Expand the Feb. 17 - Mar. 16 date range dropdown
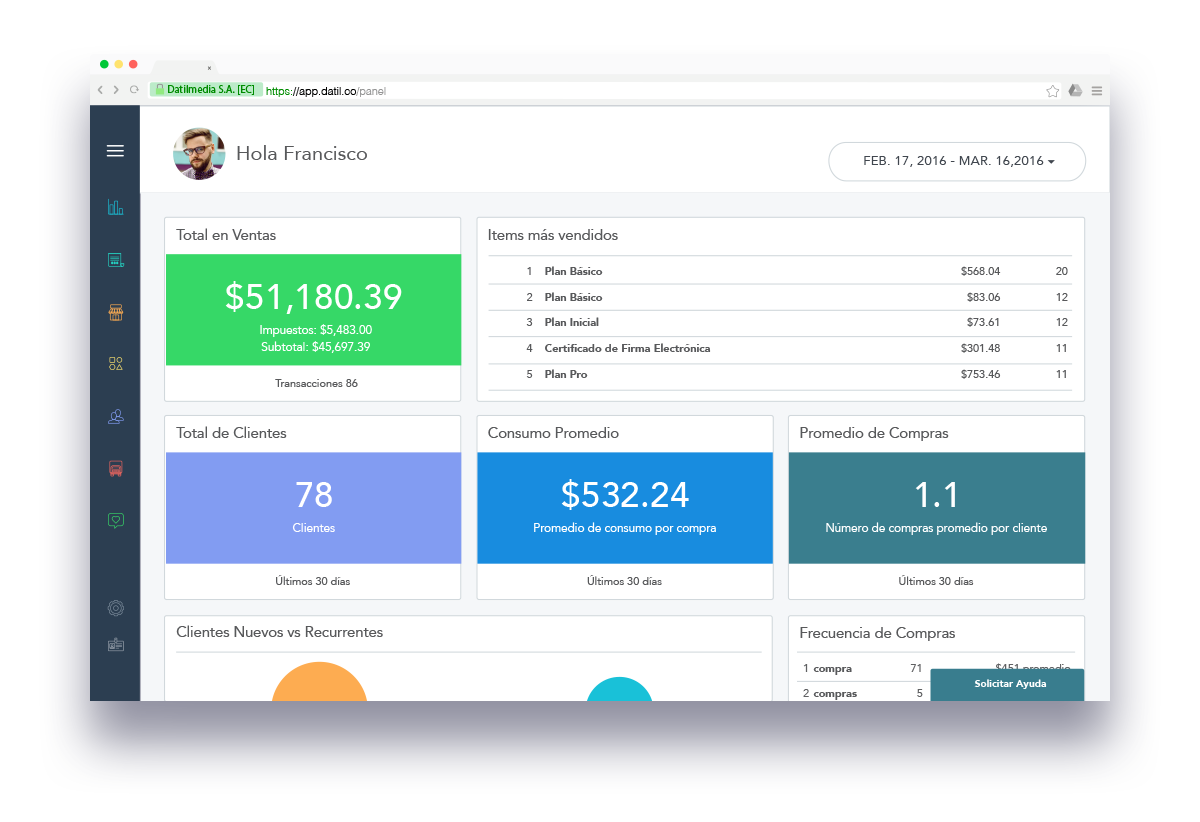The image size is (1200, 822). (x=957, y=161)
